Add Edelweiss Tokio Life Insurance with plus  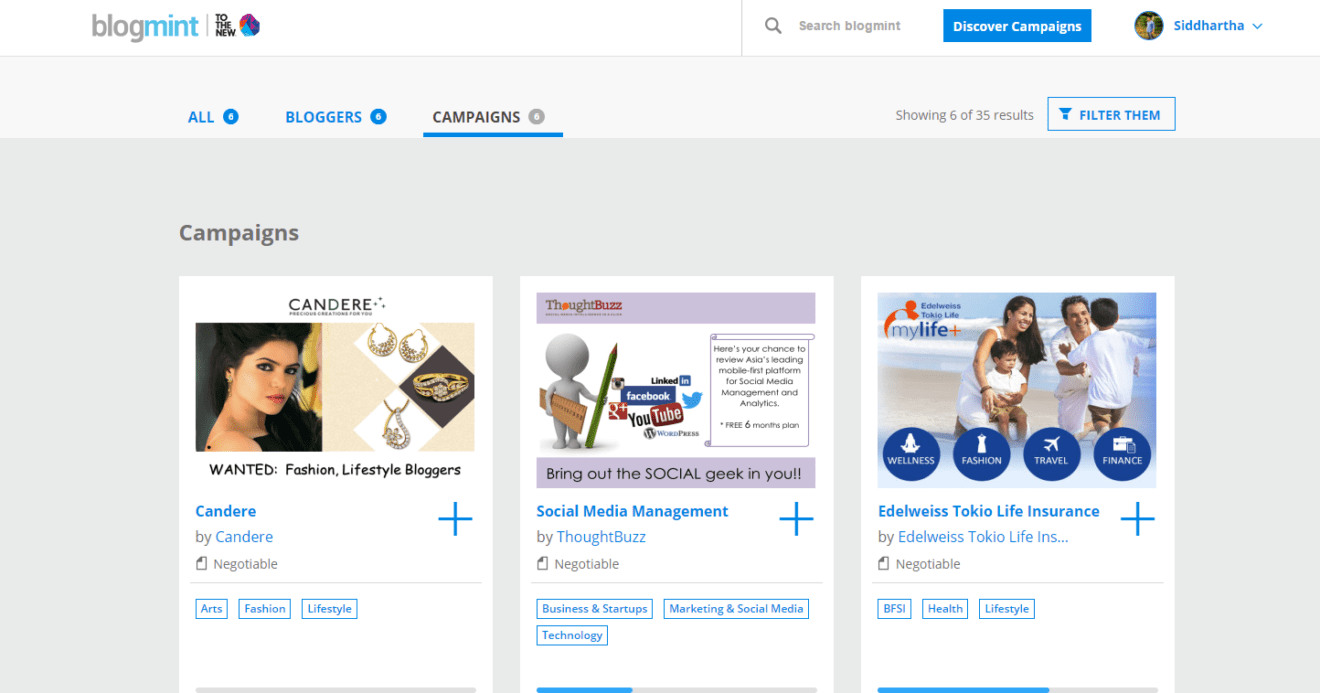(1137, 519)
